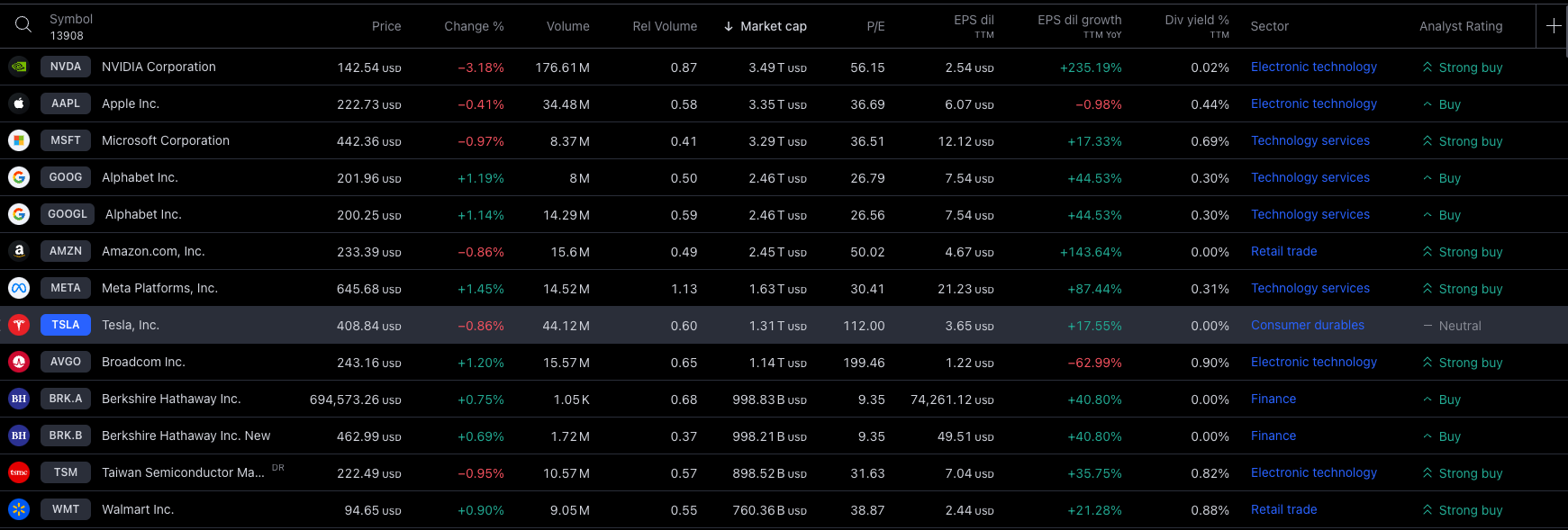Click the Microsoft logo icon
The width and height of the screenshot is (1568, 530).
[19, 140]
